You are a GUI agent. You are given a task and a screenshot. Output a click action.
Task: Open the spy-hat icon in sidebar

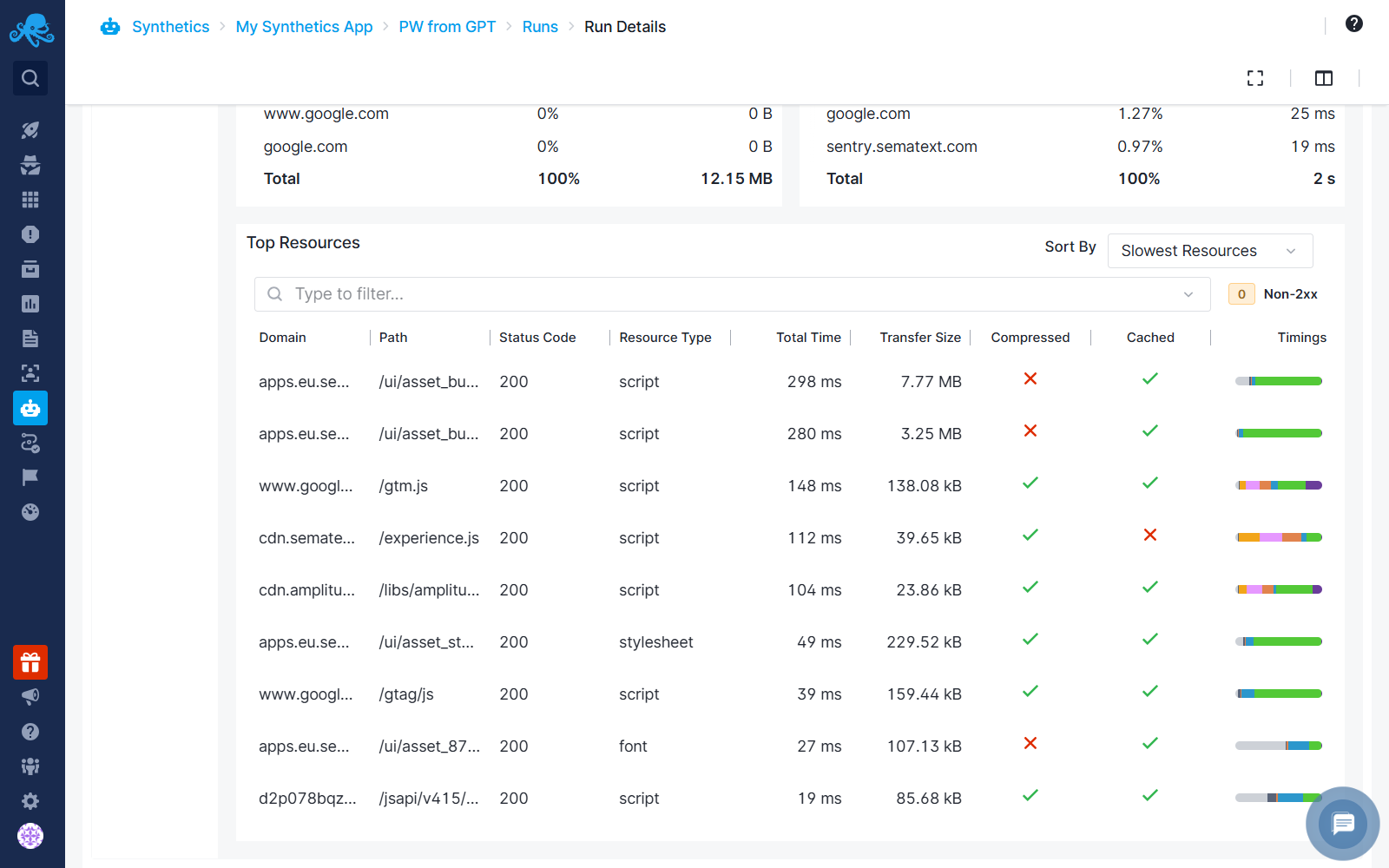[x=30, y=165]
